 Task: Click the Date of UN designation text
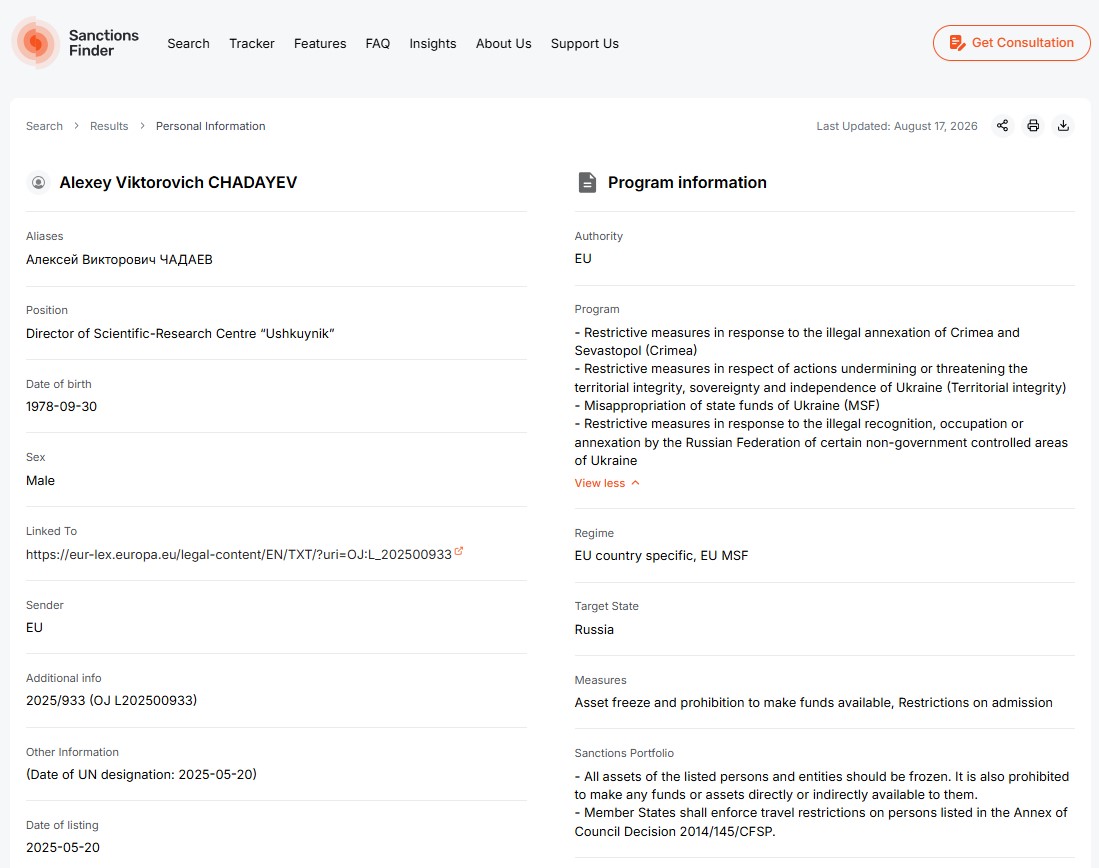(x=142, y=775)
